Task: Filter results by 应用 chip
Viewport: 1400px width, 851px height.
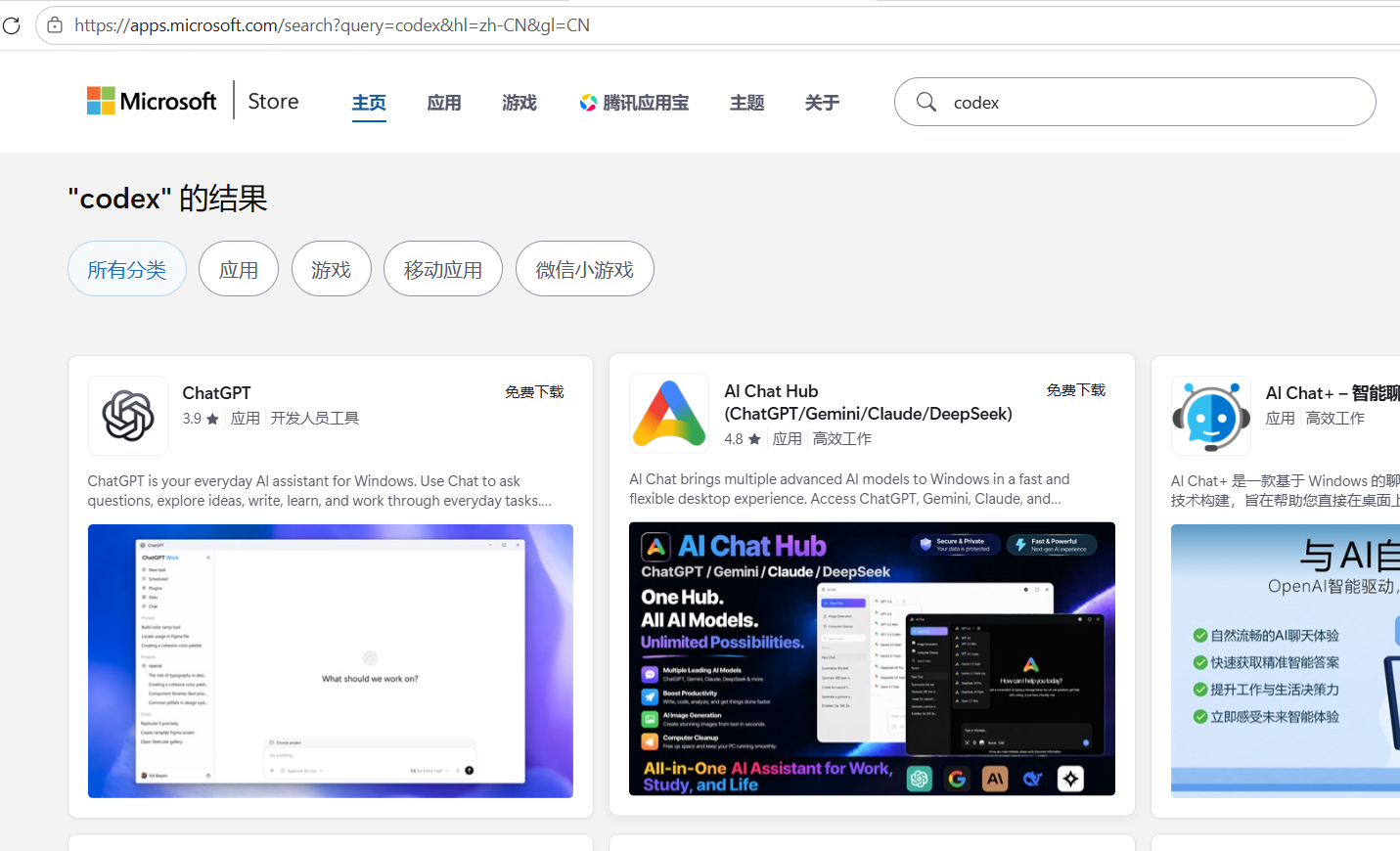Action: click(x=239, y=269)
